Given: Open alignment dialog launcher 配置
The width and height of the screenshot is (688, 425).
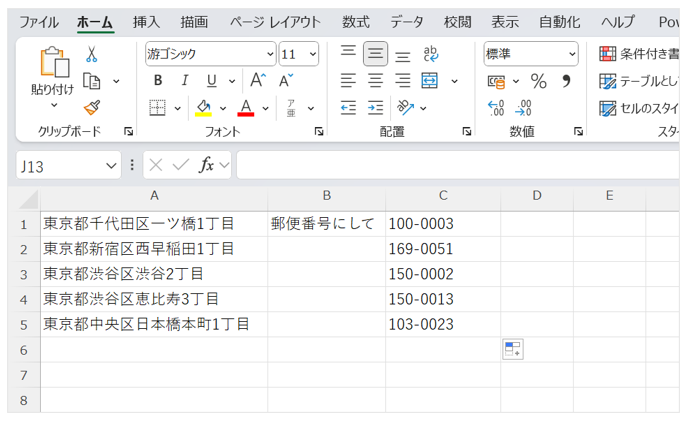Looking at the screenshot, I should [x=467, y=131].
